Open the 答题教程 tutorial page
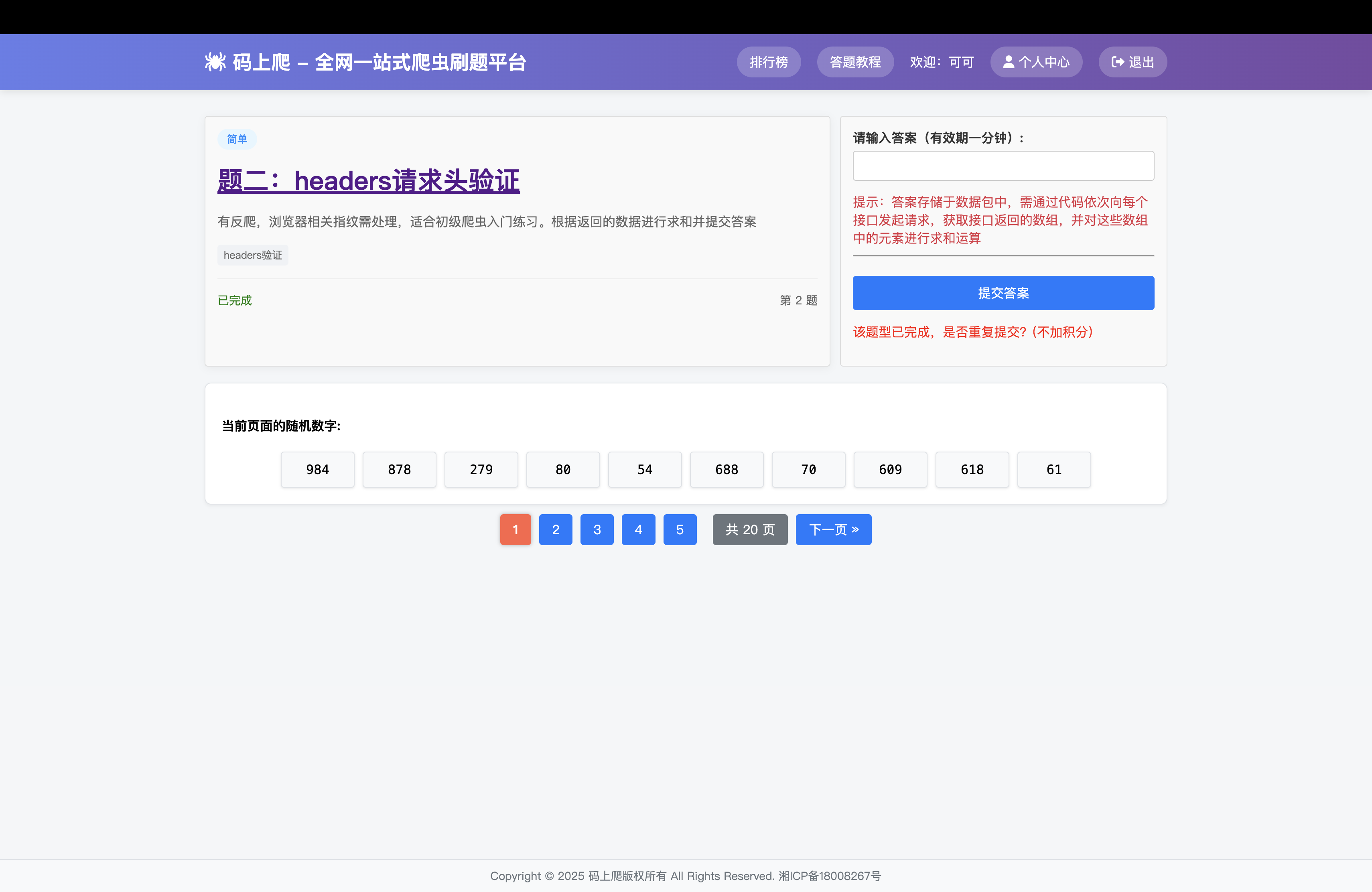Viewport: 1372px width, 892px height. (x=854, y=62)
